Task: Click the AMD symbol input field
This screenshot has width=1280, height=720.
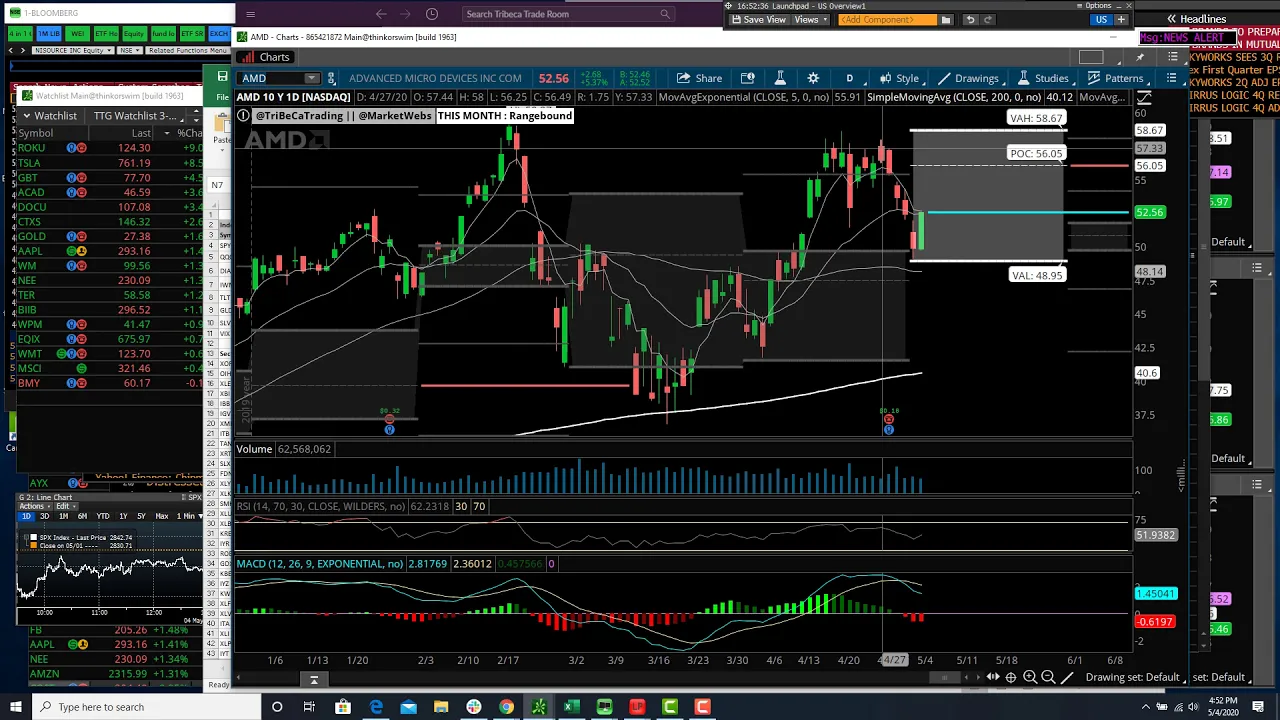Action: coord(270,78)
